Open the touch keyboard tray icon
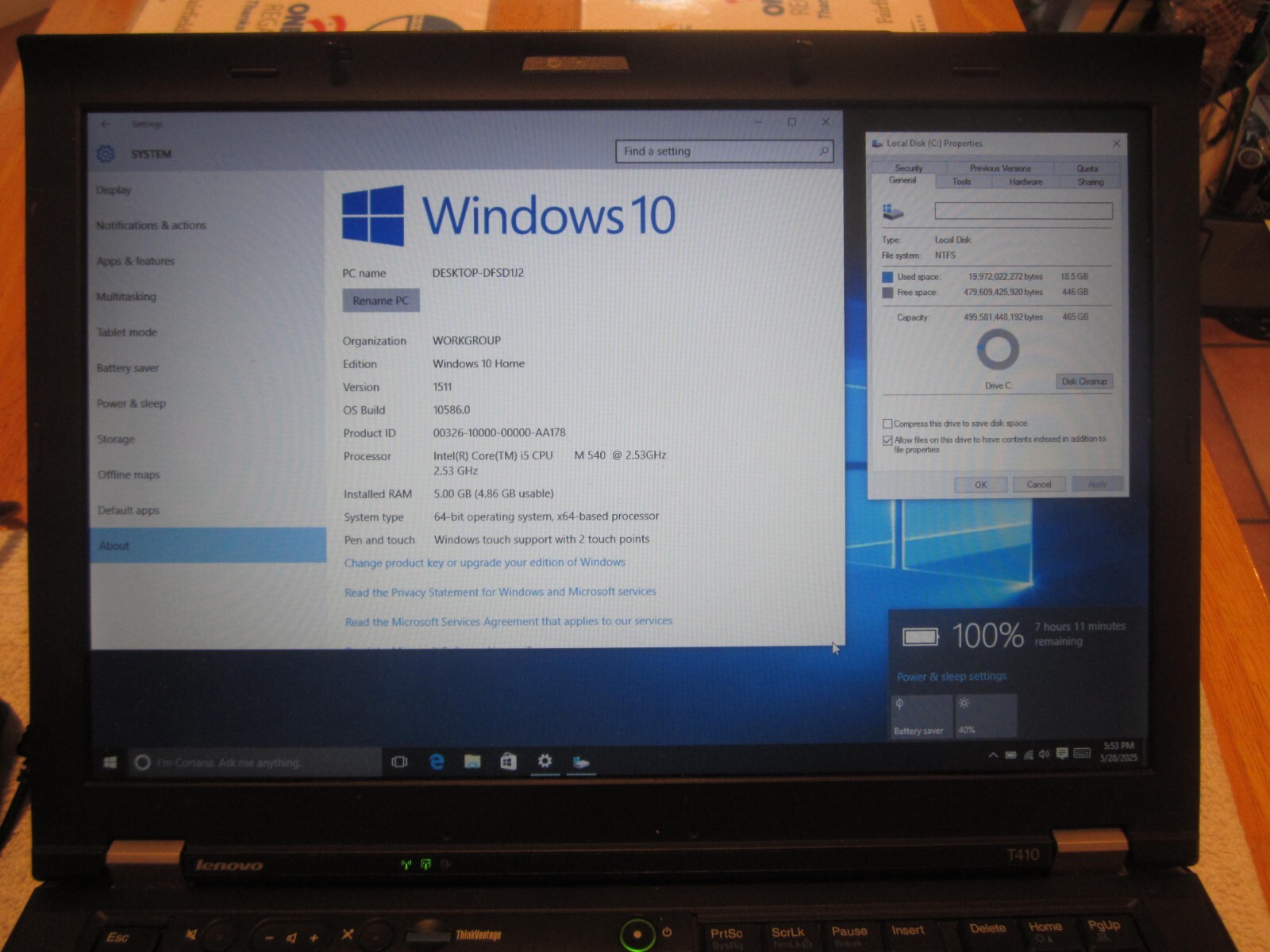This screenshot has height=952, width=1270. click(x=1082, y=753)
